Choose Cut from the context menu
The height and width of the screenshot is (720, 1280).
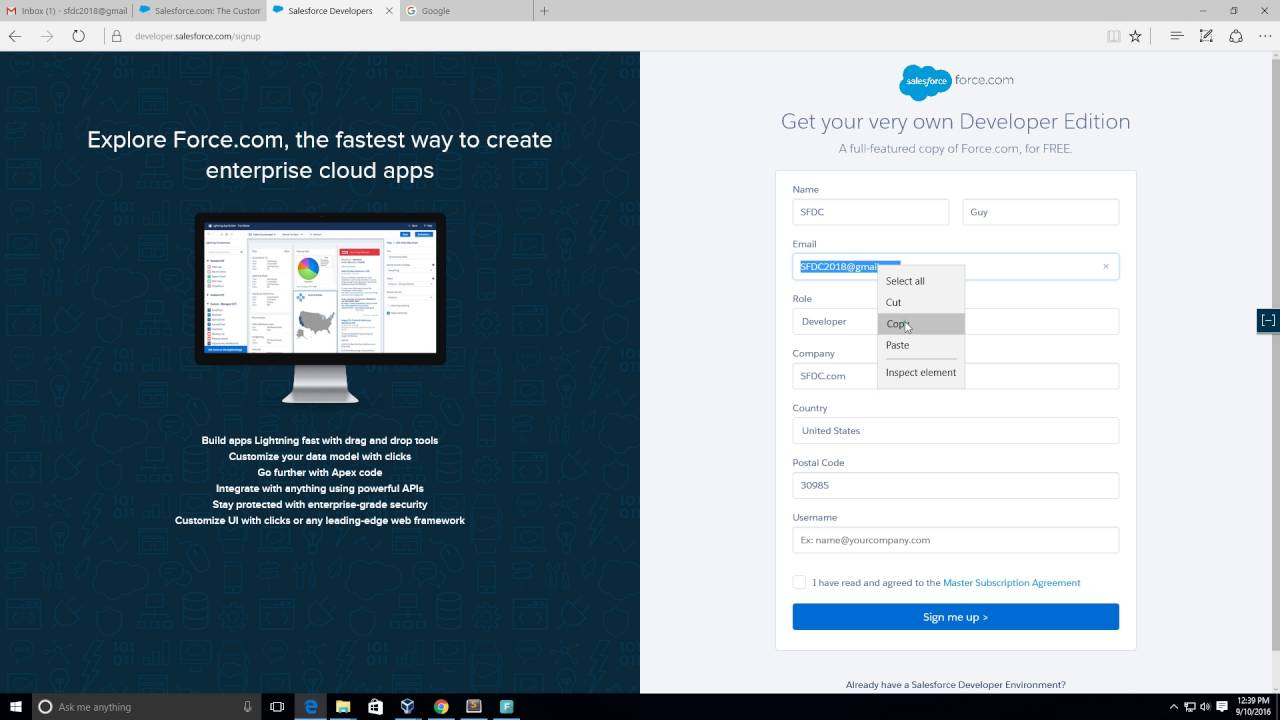(x=921, y=302)
